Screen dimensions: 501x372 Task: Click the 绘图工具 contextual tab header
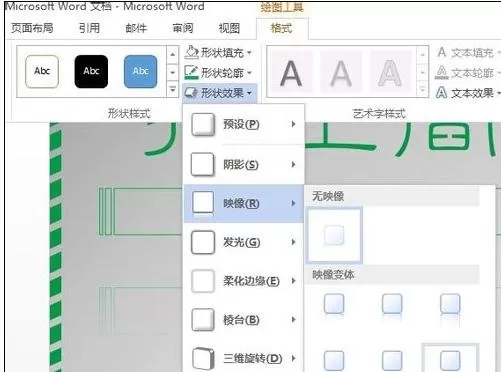tap(282, 7)
